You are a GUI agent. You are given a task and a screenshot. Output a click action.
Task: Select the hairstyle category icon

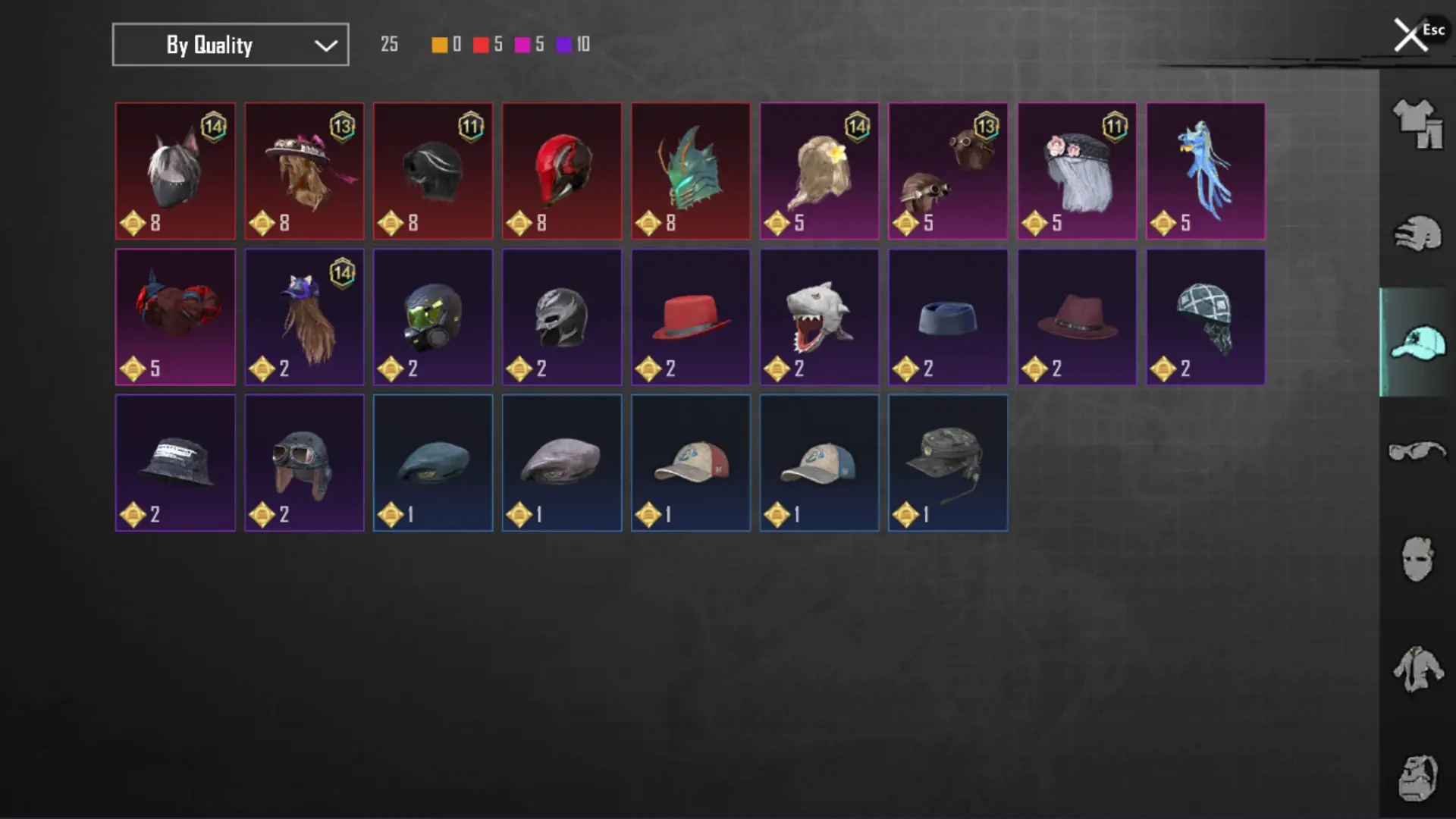coord(1417,233)
